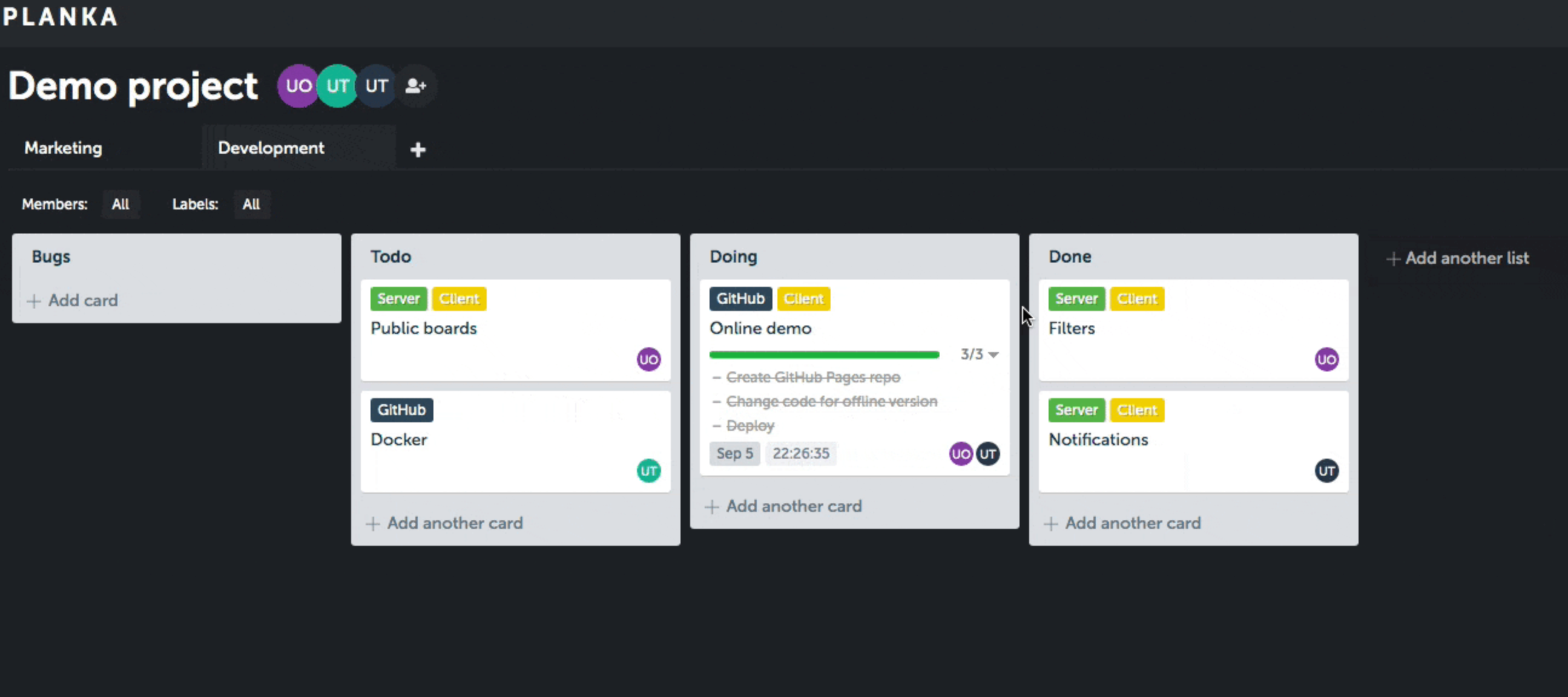This screenshot has height=697, width=1568.
Task: Click the teal UT avatar in project header
Action: click(x=338, y=86)
